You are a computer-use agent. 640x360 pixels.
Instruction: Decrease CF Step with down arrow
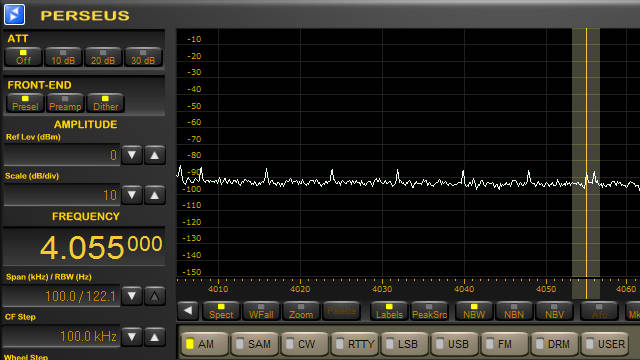click(x=131, y=337)
